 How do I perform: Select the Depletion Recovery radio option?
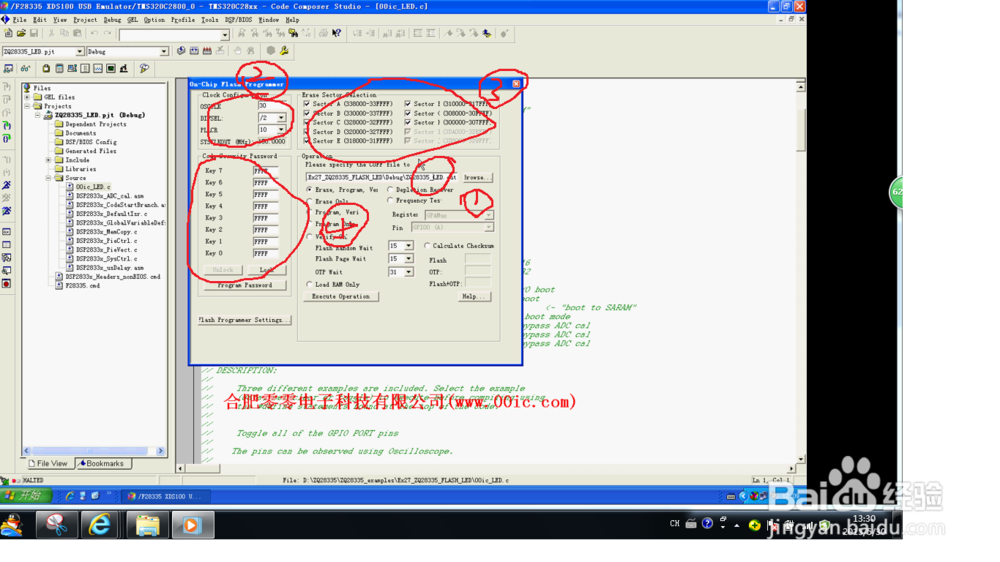pyautogui.click(x=390, y=189)
